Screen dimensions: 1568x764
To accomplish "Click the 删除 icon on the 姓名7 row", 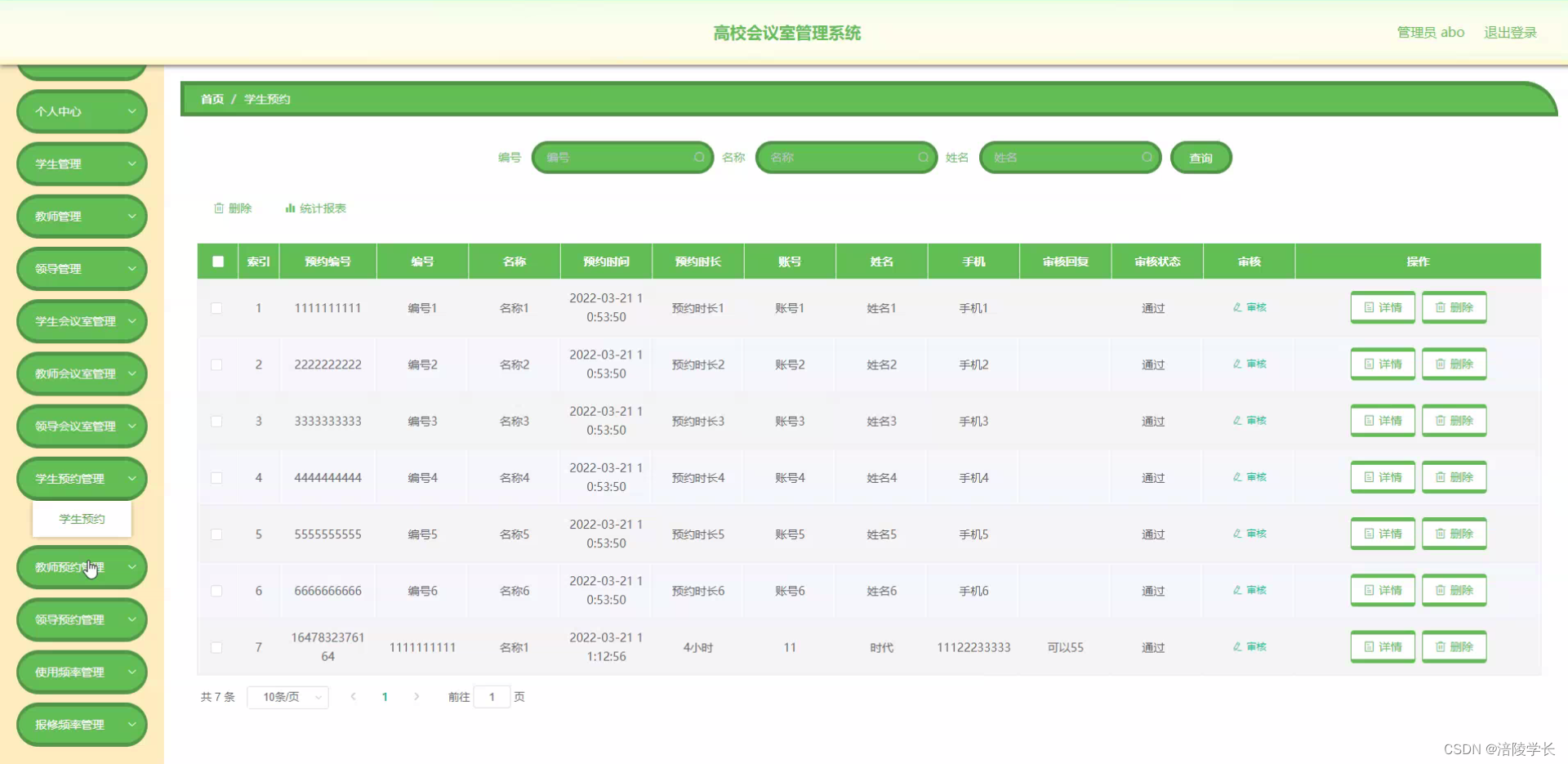I will click(1454, 646).
